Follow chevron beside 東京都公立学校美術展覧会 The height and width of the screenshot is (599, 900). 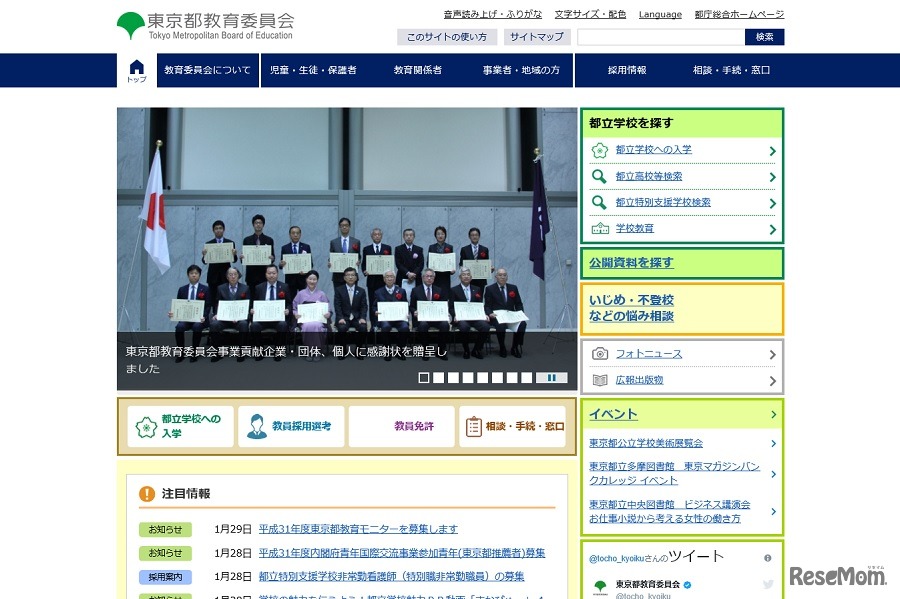pos(773,443)
